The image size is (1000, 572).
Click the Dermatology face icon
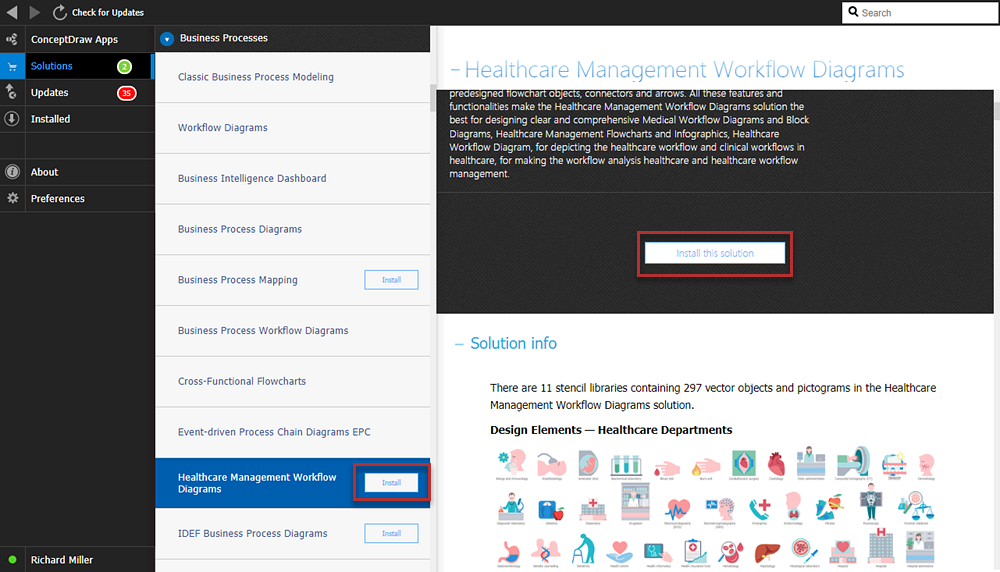point(926,466)
